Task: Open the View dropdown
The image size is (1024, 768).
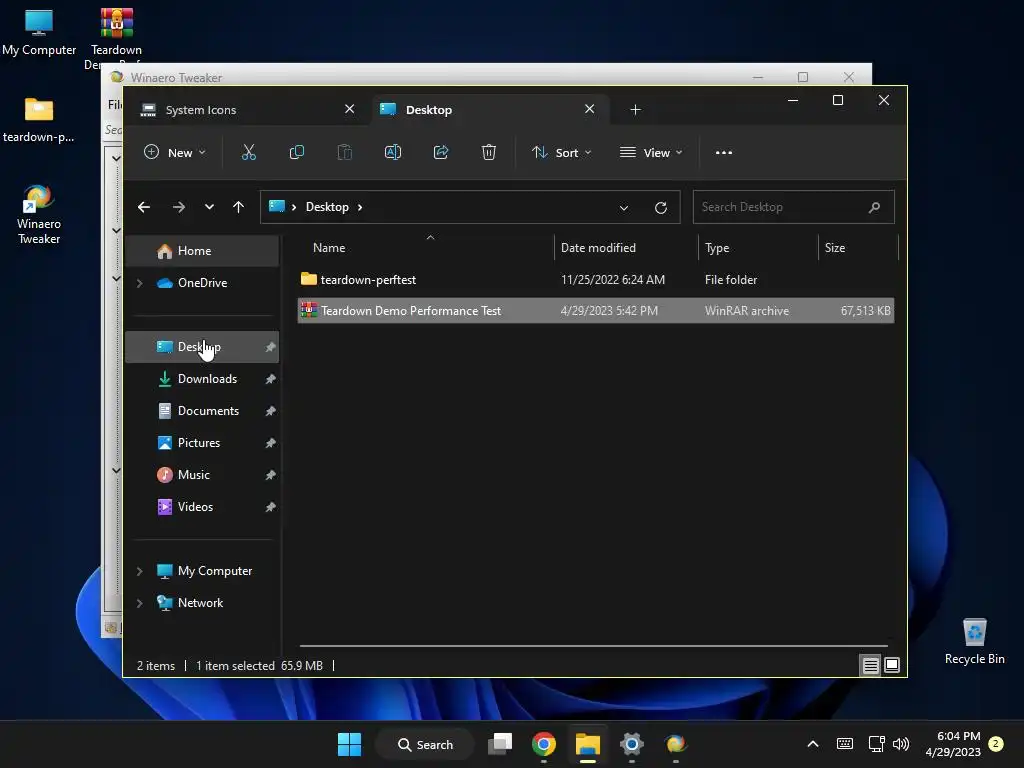Action: pos(651,153)
